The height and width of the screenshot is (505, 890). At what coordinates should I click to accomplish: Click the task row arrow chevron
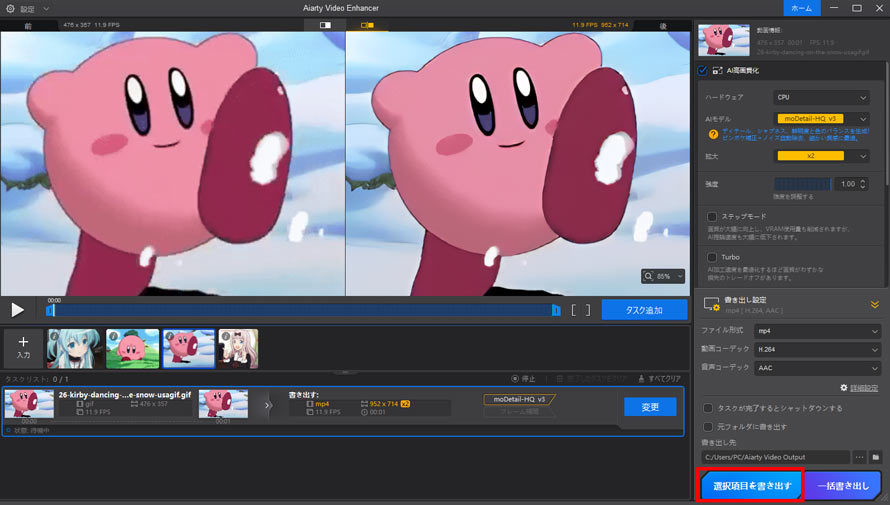268,405
